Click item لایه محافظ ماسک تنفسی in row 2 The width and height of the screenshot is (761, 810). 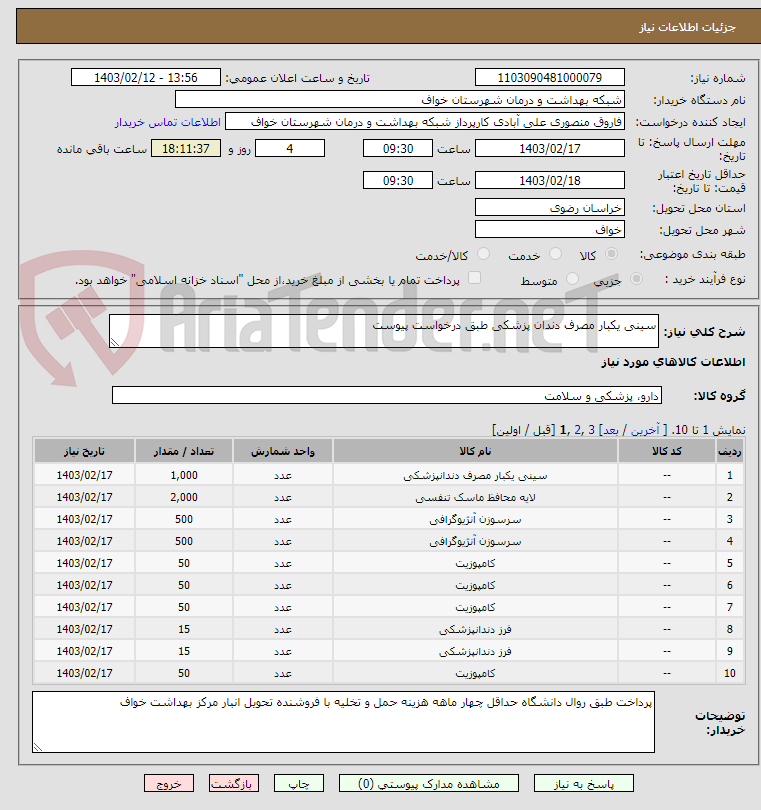475,497
